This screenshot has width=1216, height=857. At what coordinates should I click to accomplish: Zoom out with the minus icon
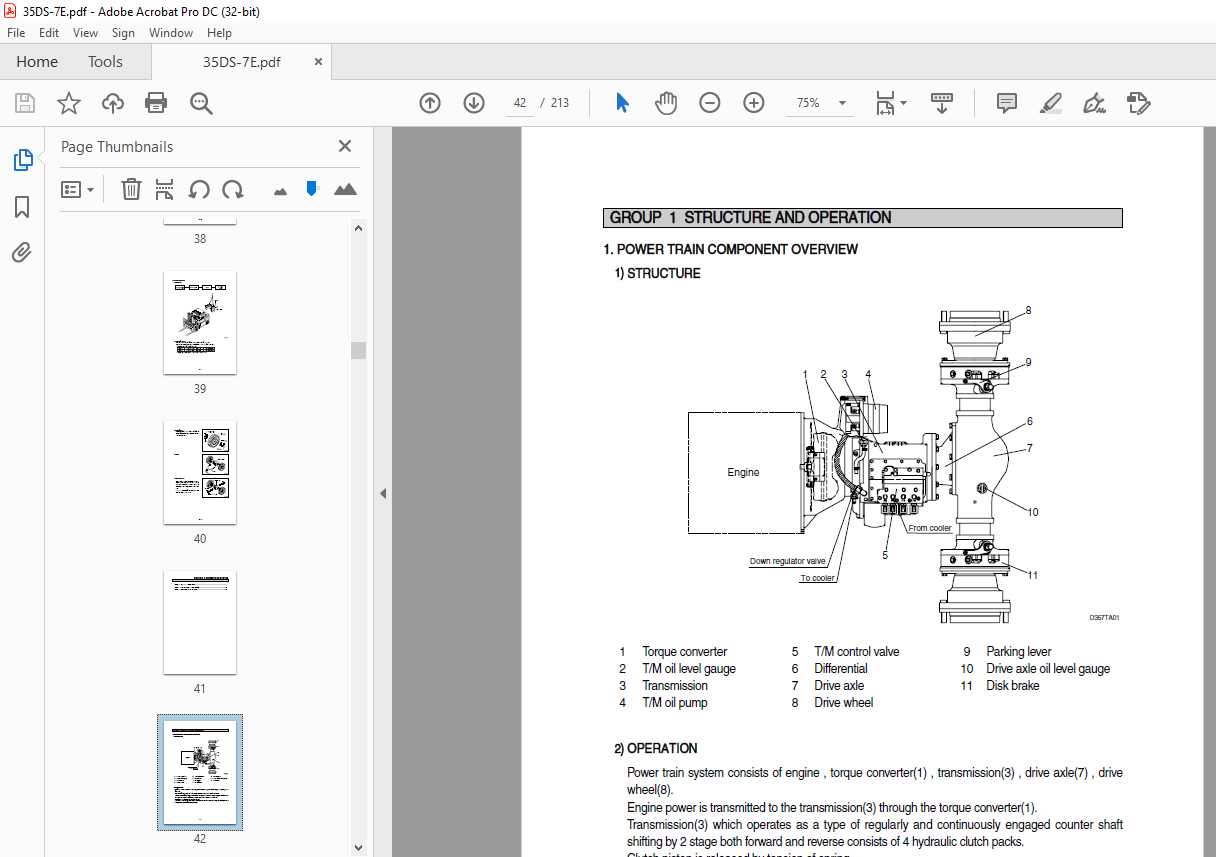710,103
